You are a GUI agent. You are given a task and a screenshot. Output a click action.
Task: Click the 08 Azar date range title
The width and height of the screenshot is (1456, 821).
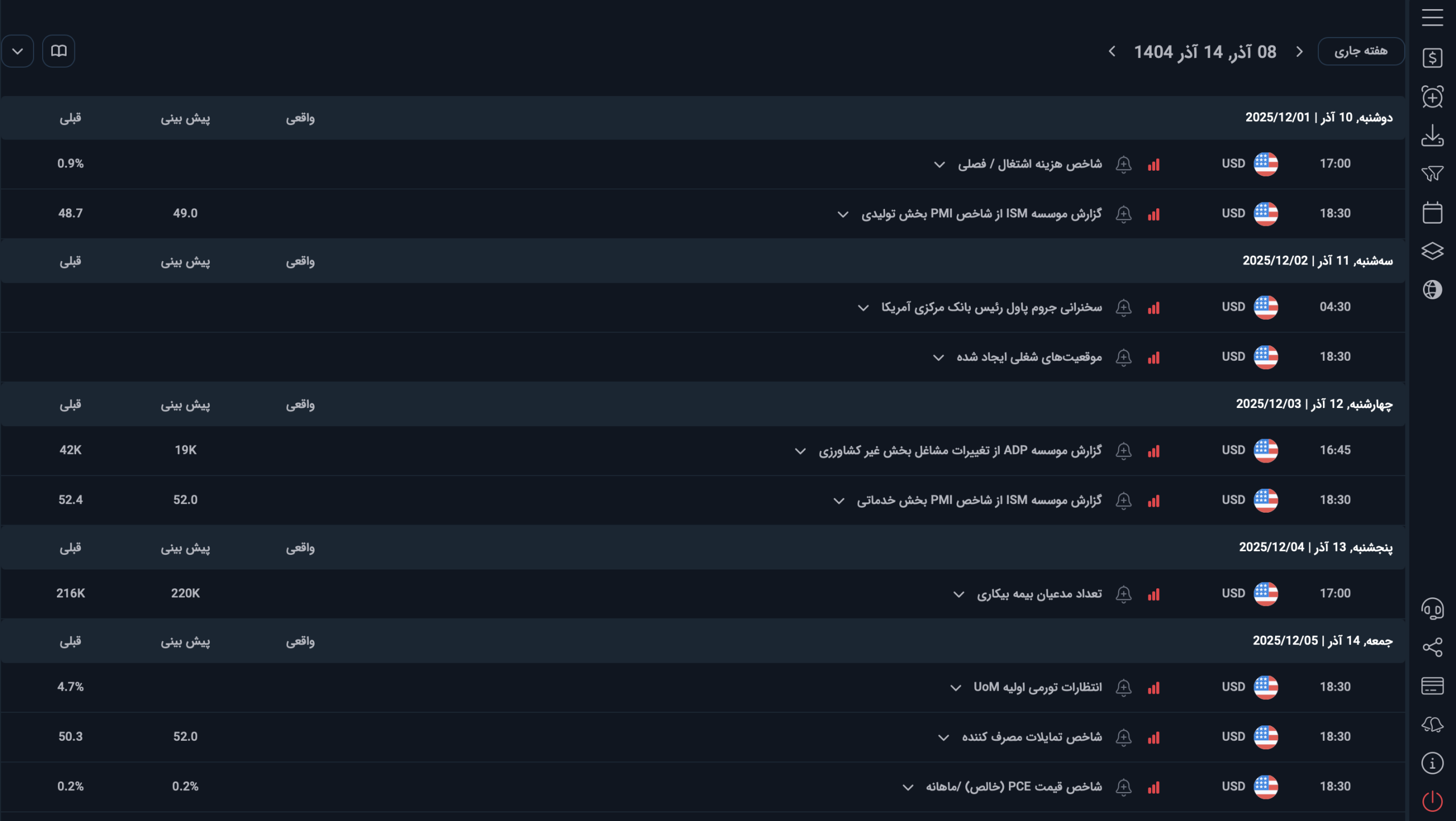tap(1205, 52)
